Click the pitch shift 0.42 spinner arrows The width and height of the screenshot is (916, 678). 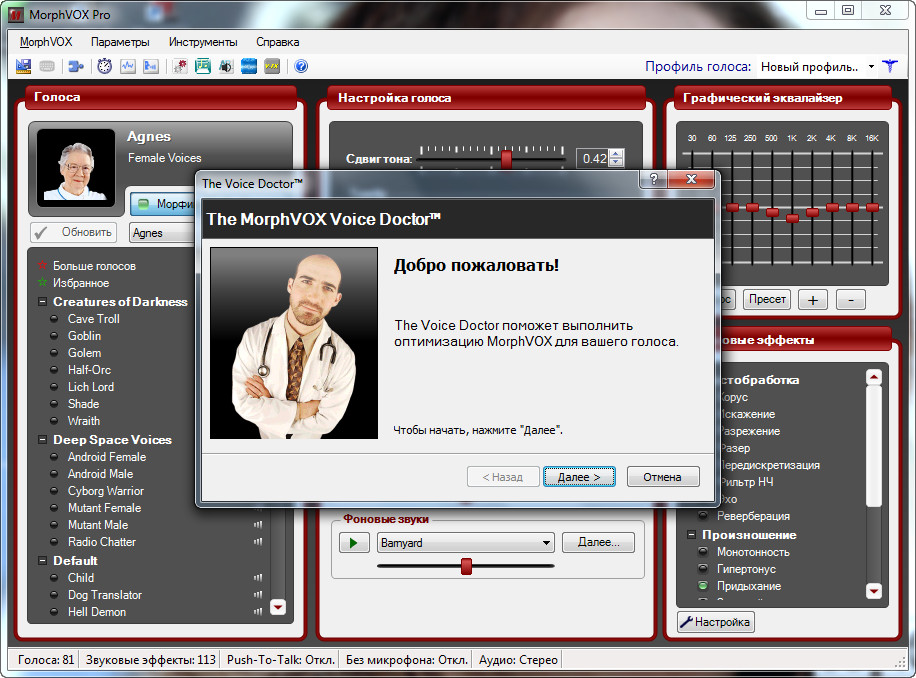tap(616, 158)
